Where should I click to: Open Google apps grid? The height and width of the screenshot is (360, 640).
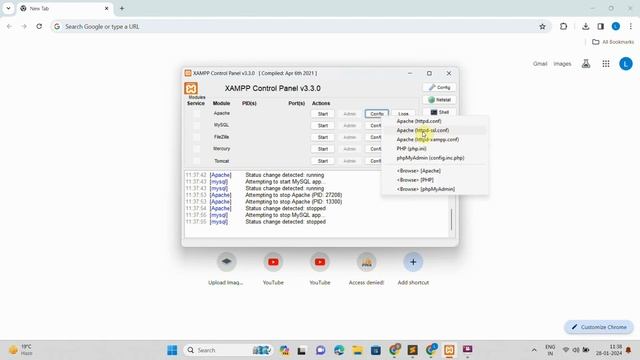tap(606, 64)
